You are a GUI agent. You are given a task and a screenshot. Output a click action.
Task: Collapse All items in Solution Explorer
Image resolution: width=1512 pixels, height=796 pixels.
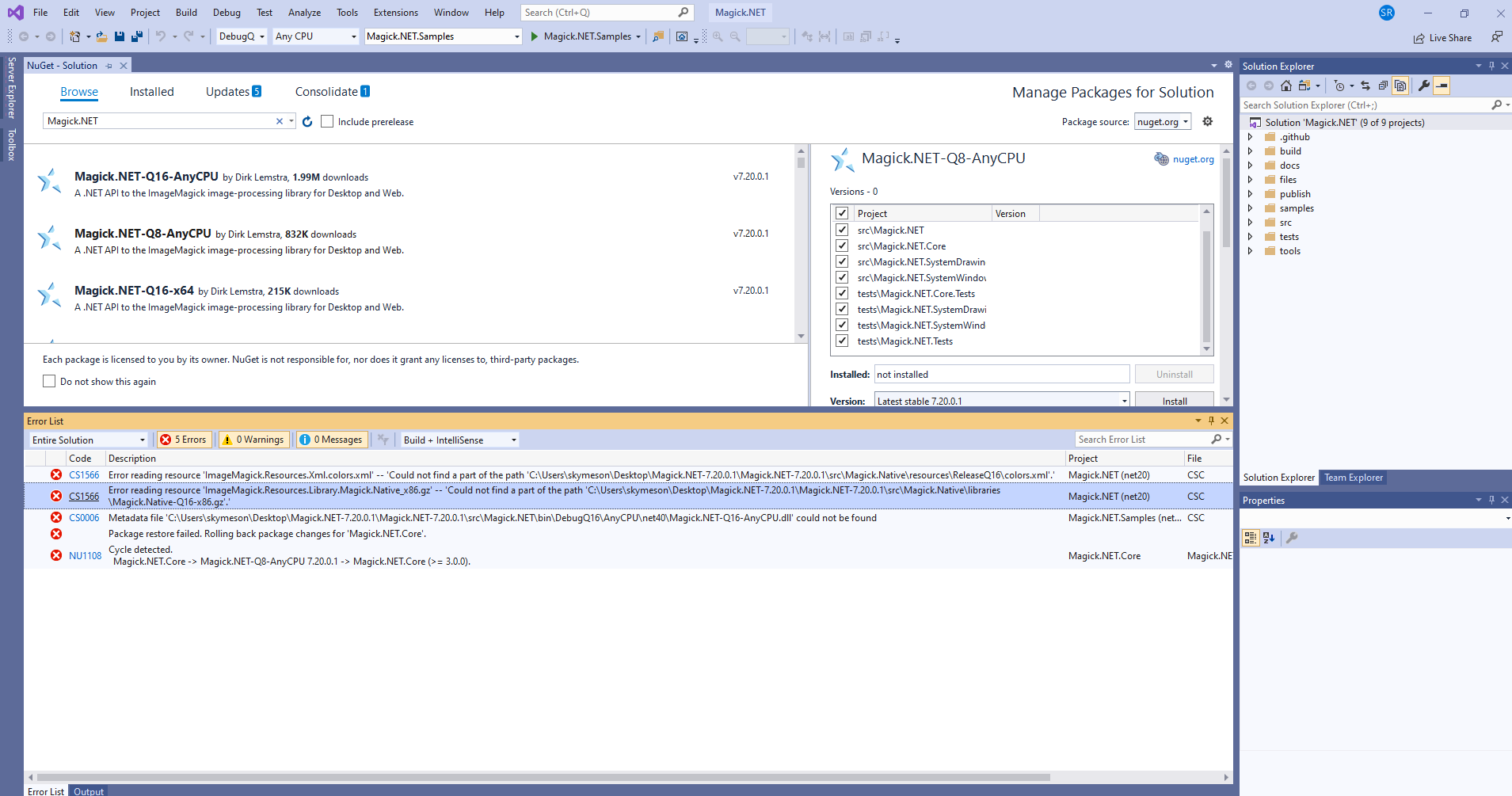pyautogui.click(x=1382, y=86)
